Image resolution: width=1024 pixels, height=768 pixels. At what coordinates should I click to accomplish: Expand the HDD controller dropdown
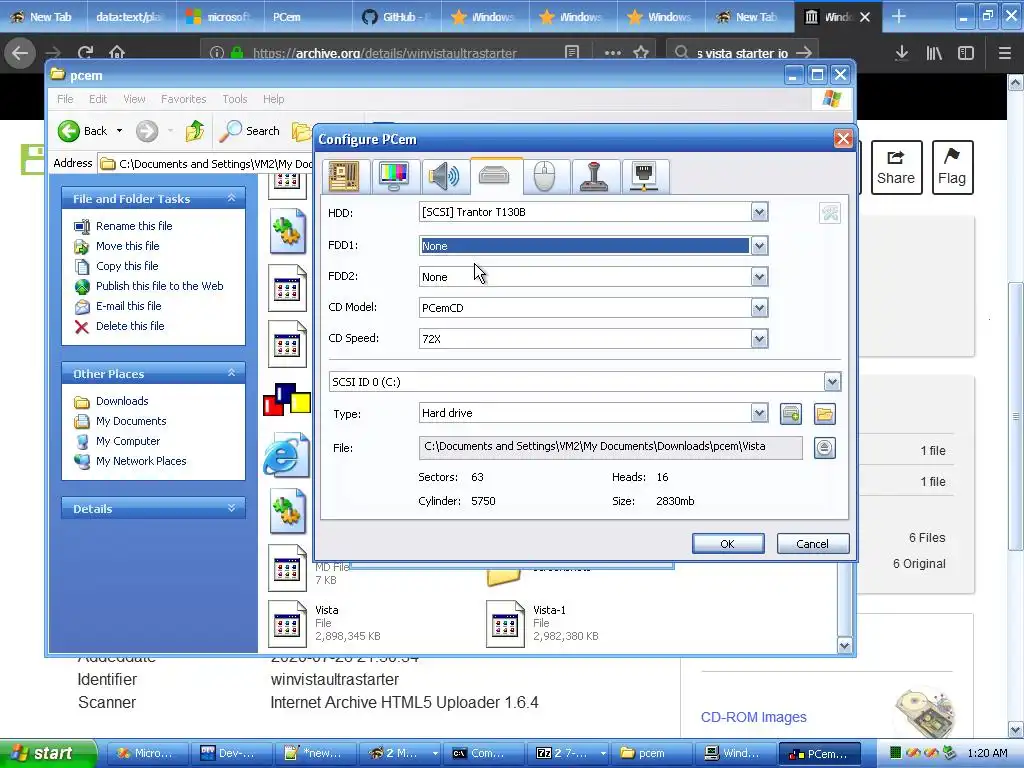pos(759,212)
